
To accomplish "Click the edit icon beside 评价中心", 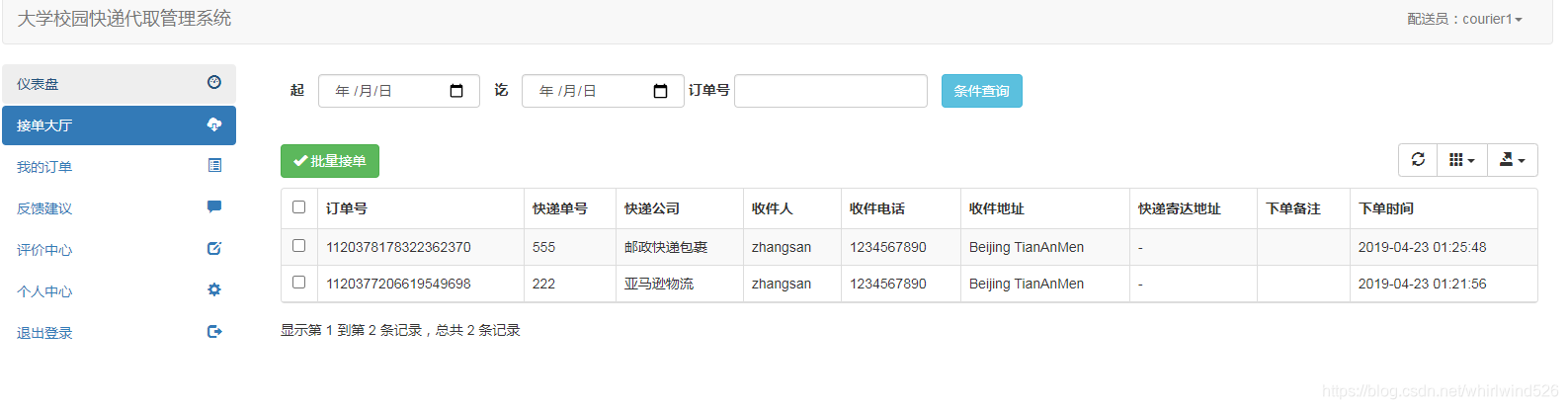I will point(214,248).
